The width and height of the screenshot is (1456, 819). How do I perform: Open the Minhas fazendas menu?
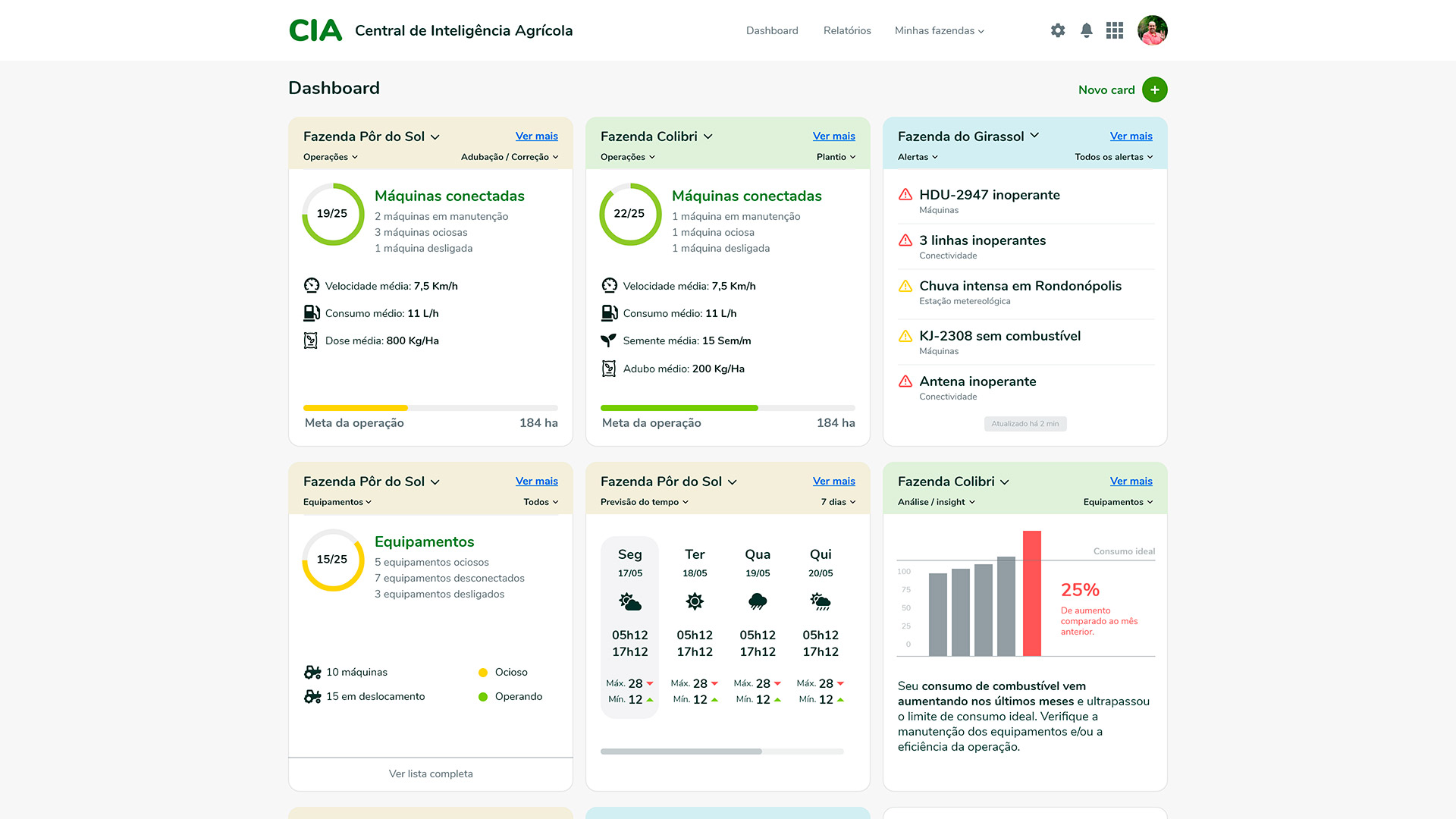click(939, 30)
